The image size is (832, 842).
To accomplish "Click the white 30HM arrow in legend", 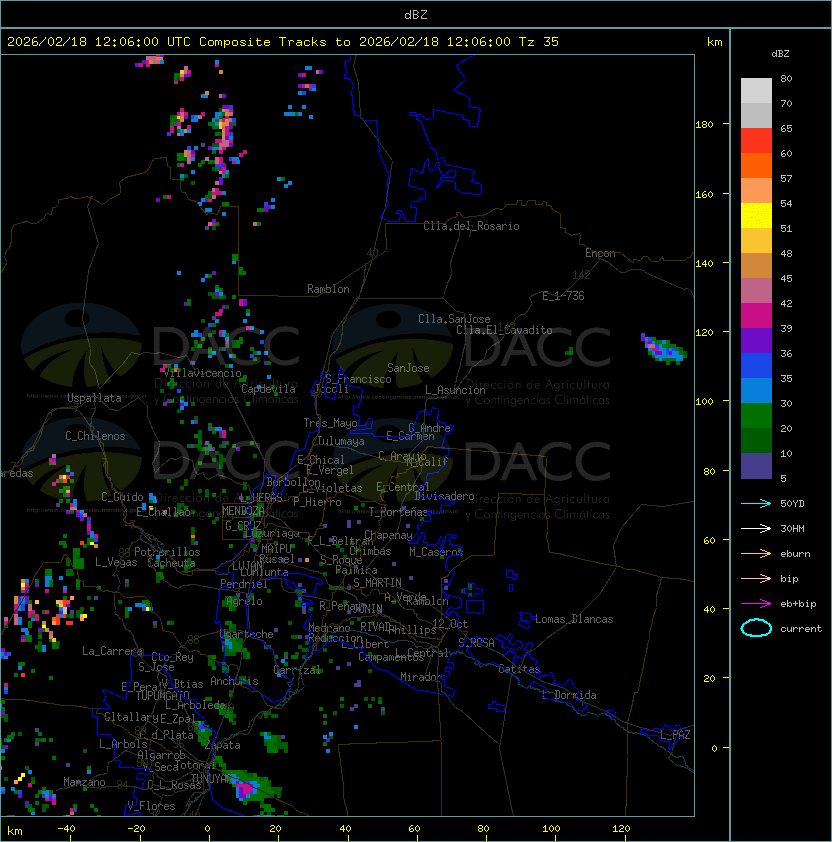I will (756, 528).
